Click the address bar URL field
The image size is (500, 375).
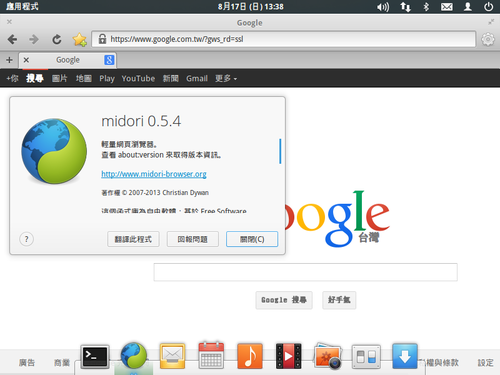point(283,39)
